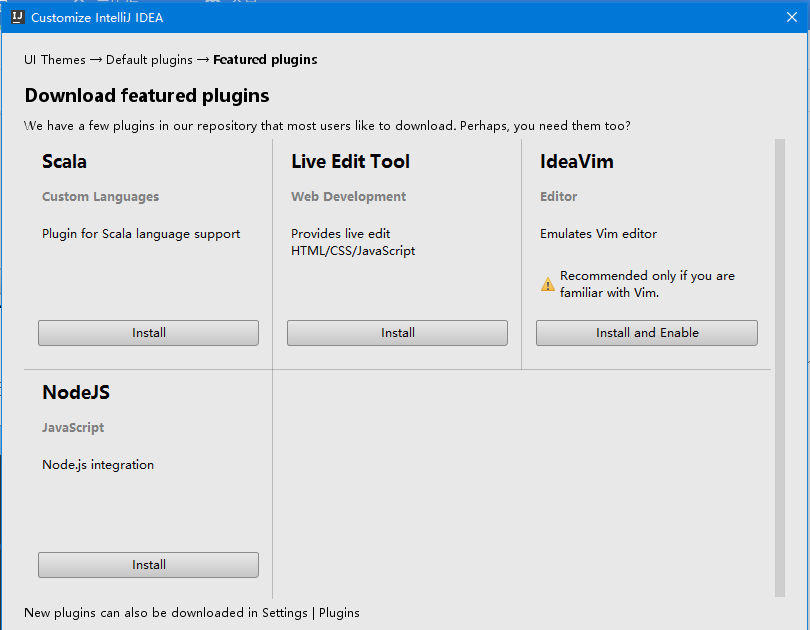Click 'Node.js integration' description

tap(98, 465)
